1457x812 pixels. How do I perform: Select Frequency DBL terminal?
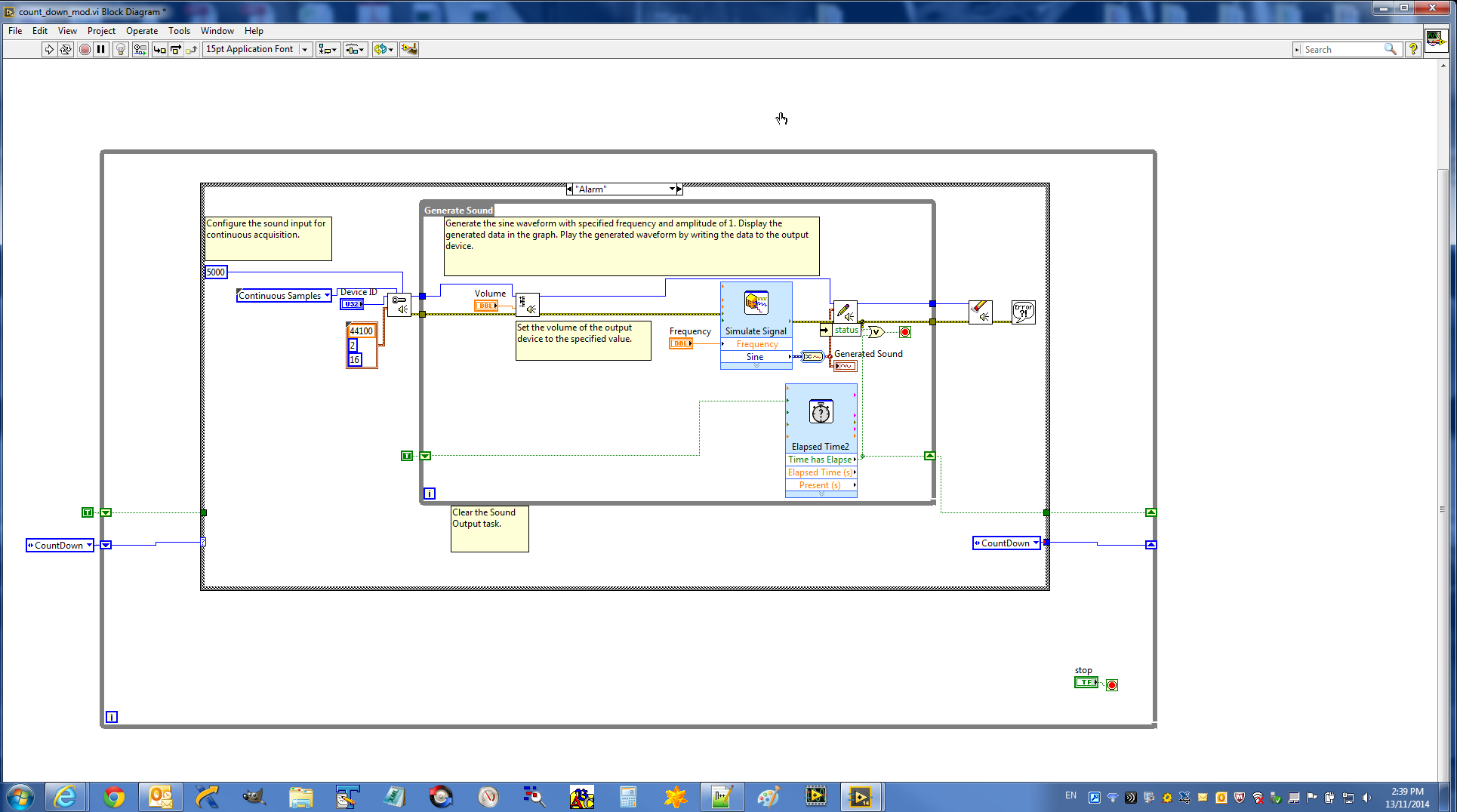pyautogui.click(x=681, y=343)
